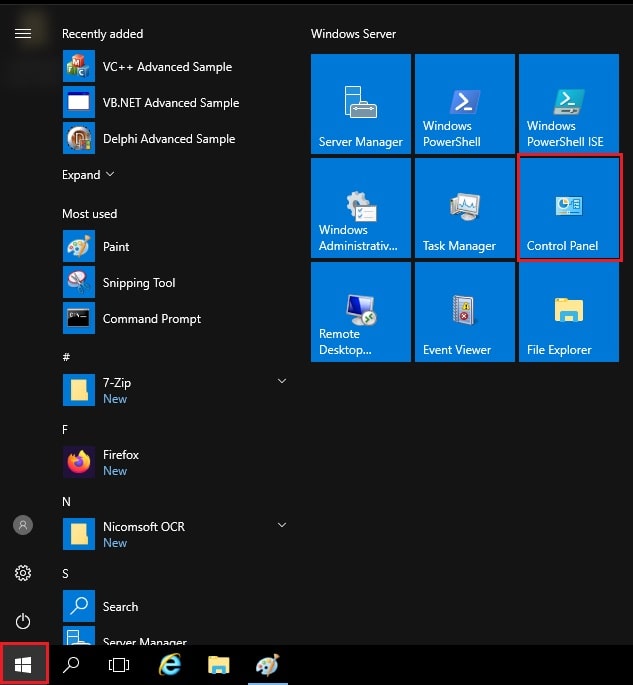Expand the Nicomsoft OCR folder chevron
This screenshot has width=633, height=685.
click(x=282, y=525)
